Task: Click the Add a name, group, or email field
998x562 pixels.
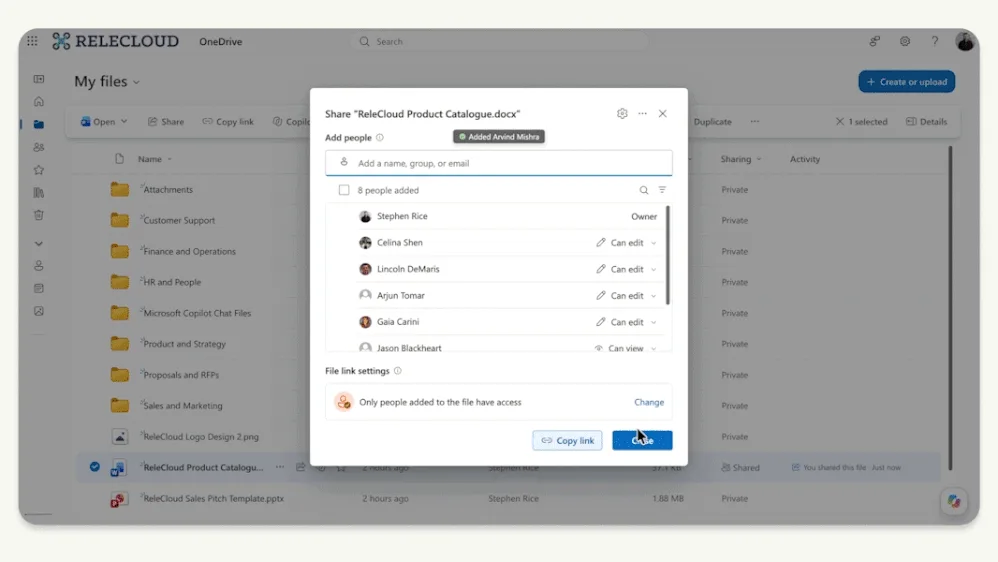Action: [x=498, y=163]
